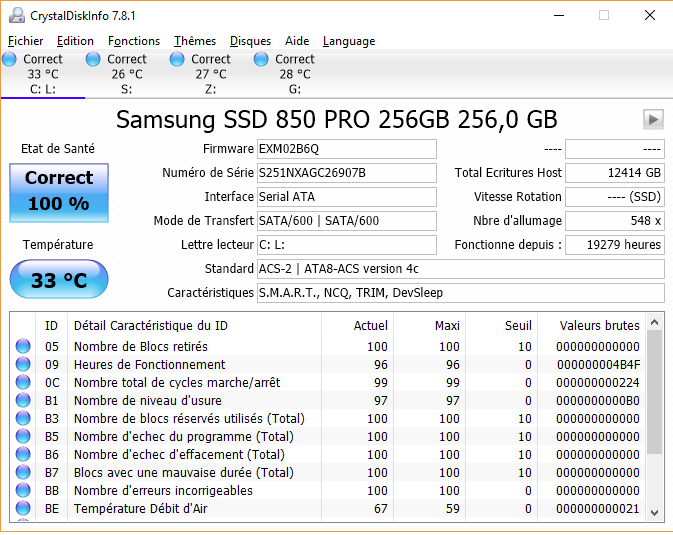
Task: Click the next disk arrow button
Action: 653,120
